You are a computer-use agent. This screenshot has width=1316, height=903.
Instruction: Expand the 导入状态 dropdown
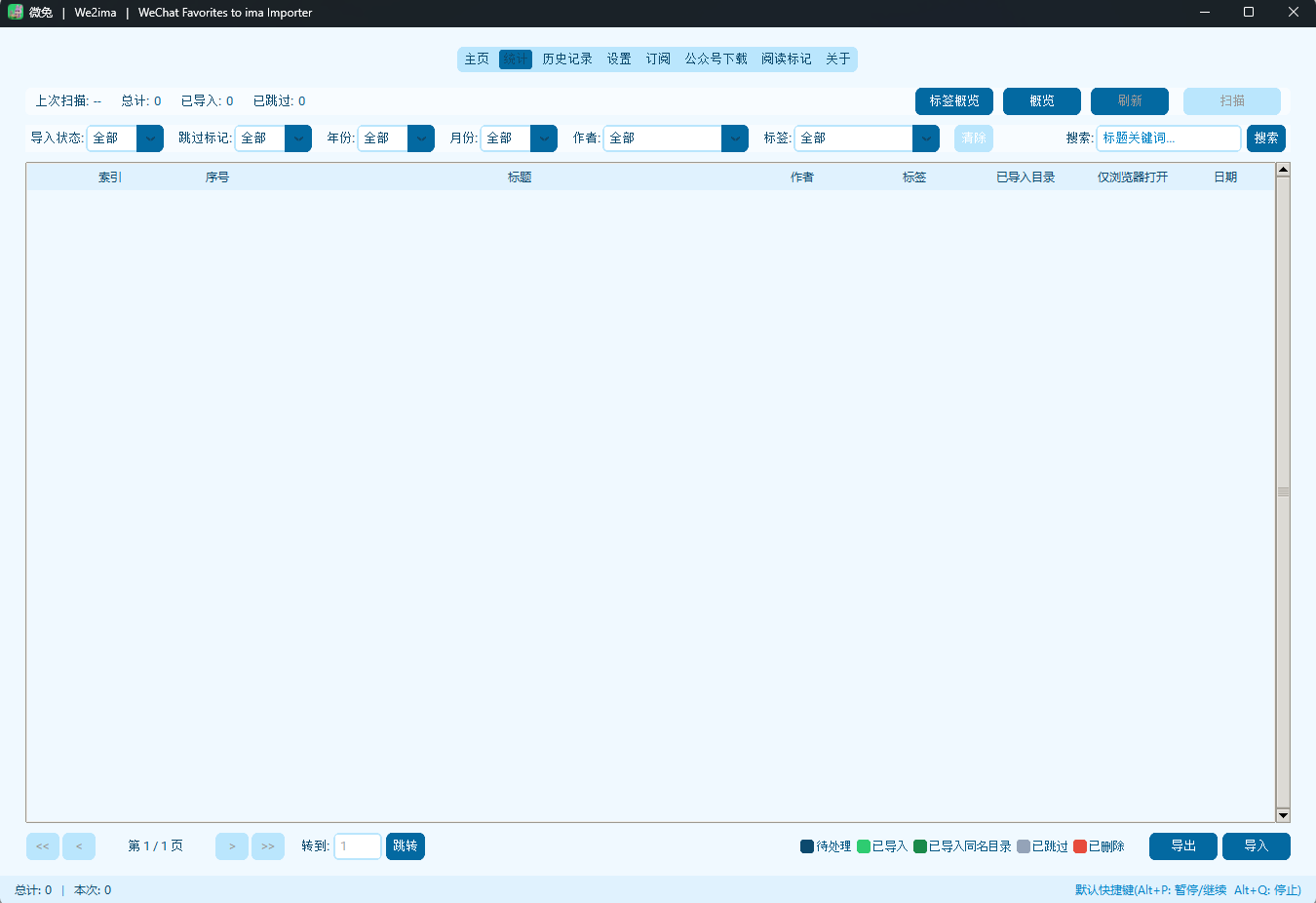click(125, 138)
